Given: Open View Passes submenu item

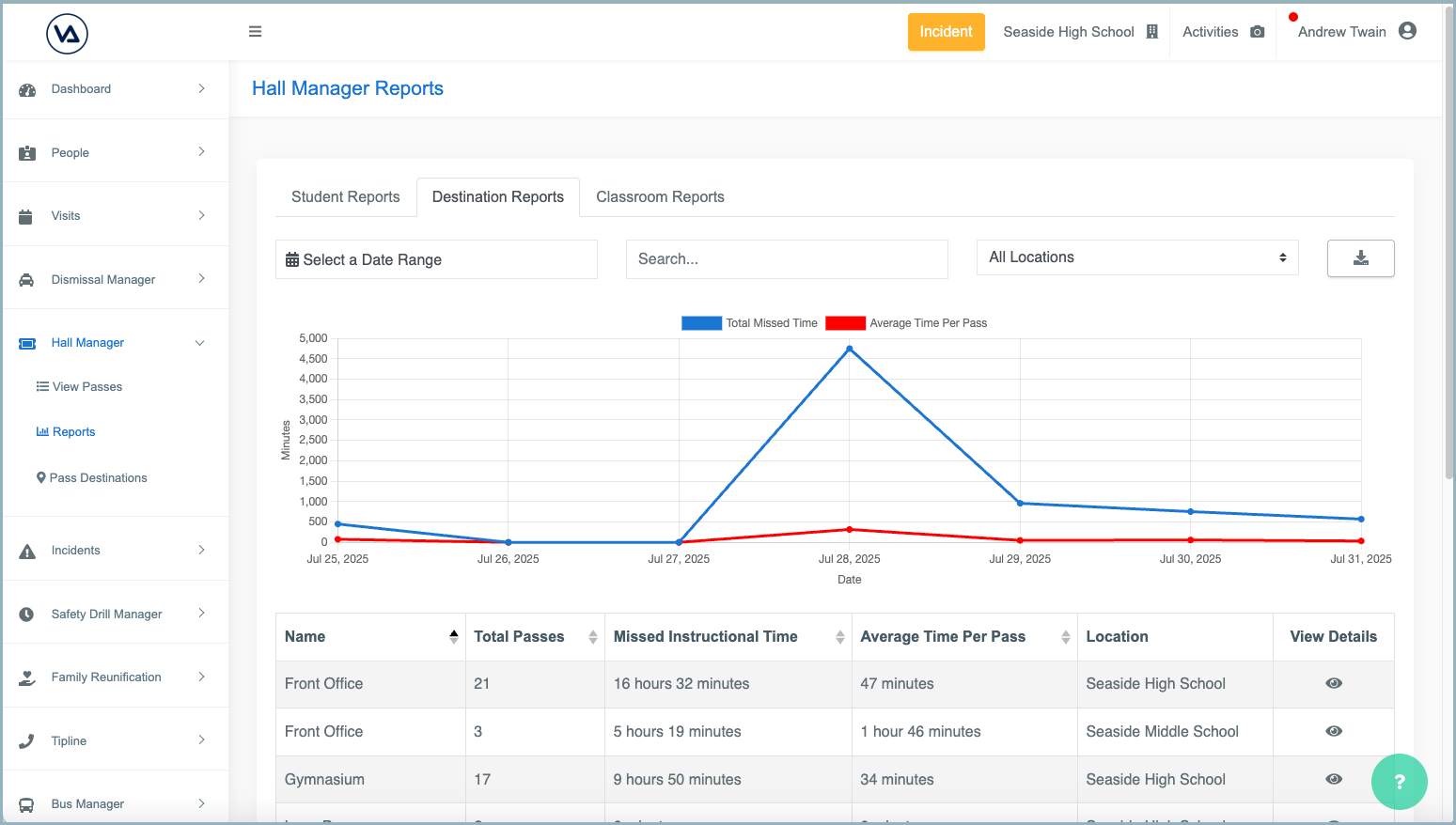Looking at the screenshot, I should [x=79, y=387].
